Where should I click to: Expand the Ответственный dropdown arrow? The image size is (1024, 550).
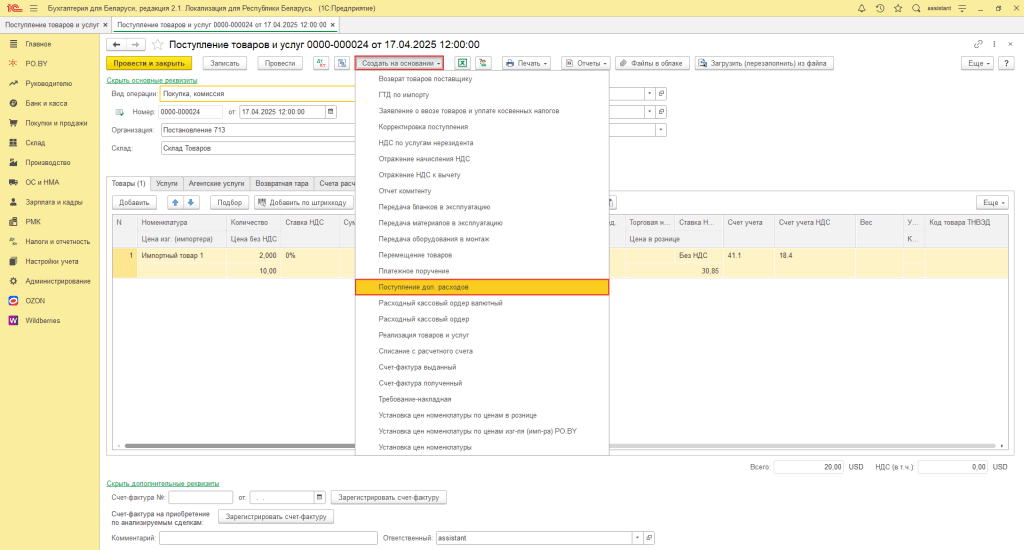coord(637,538)
